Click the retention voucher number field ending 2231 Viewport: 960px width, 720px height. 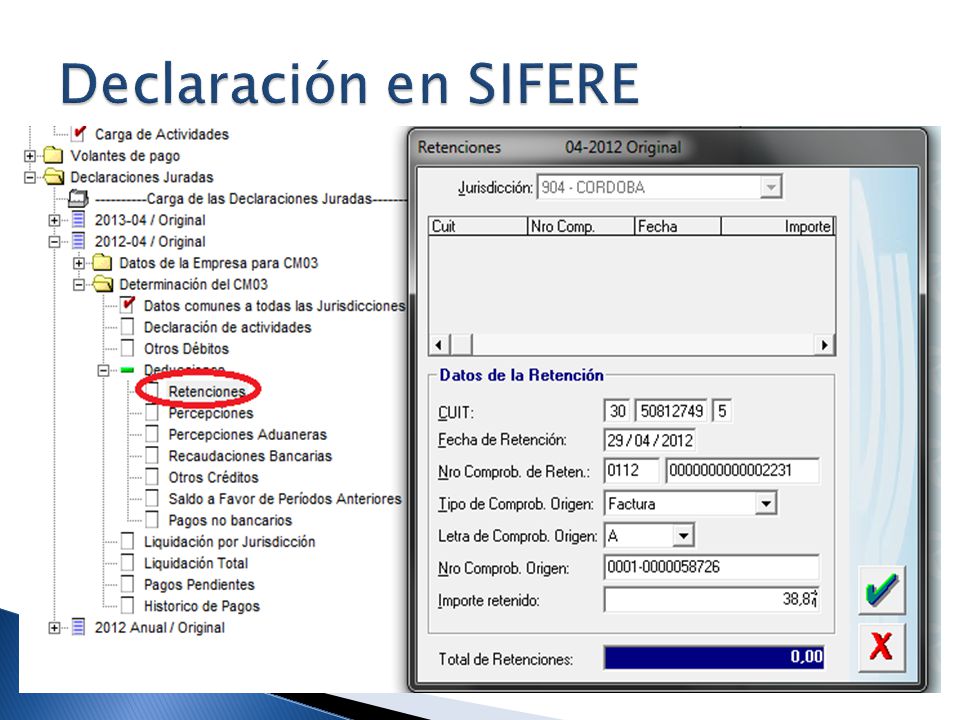(742, 471)
